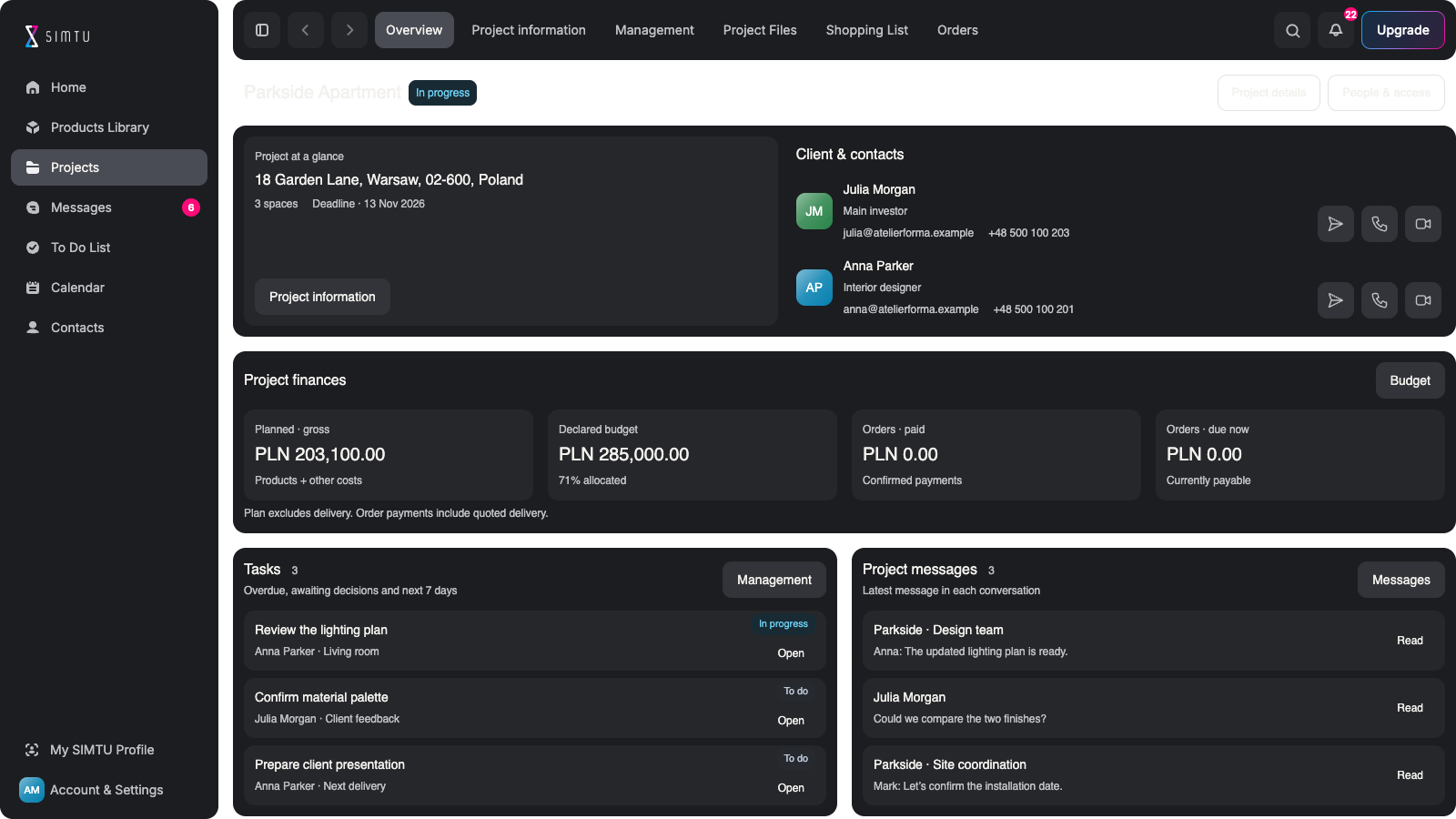Click the People & access button

coord(1386,93)
